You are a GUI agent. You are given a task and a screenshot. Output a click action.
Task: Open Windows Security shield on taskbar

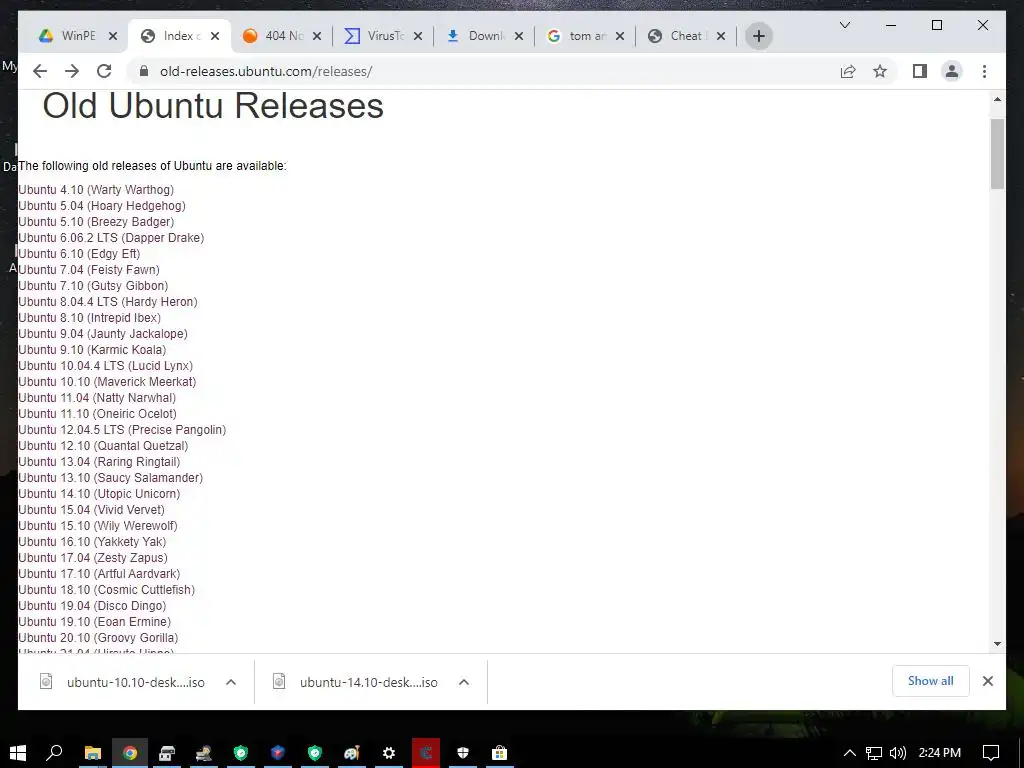click(462, 753)
